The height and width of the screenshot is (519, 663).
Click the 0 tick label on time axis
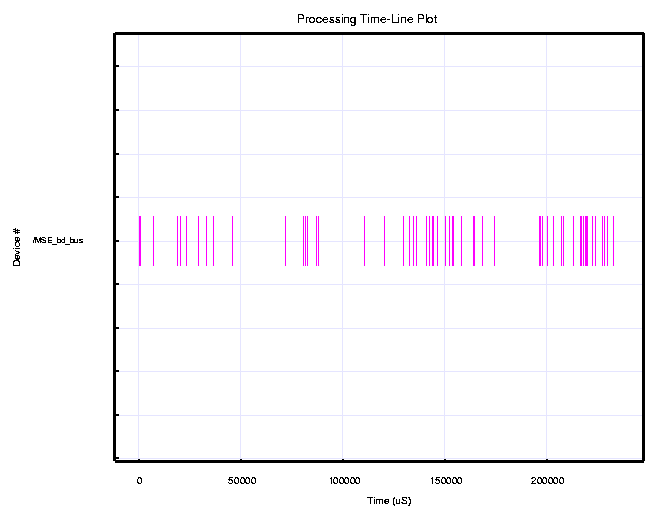[x=139, y=481]
